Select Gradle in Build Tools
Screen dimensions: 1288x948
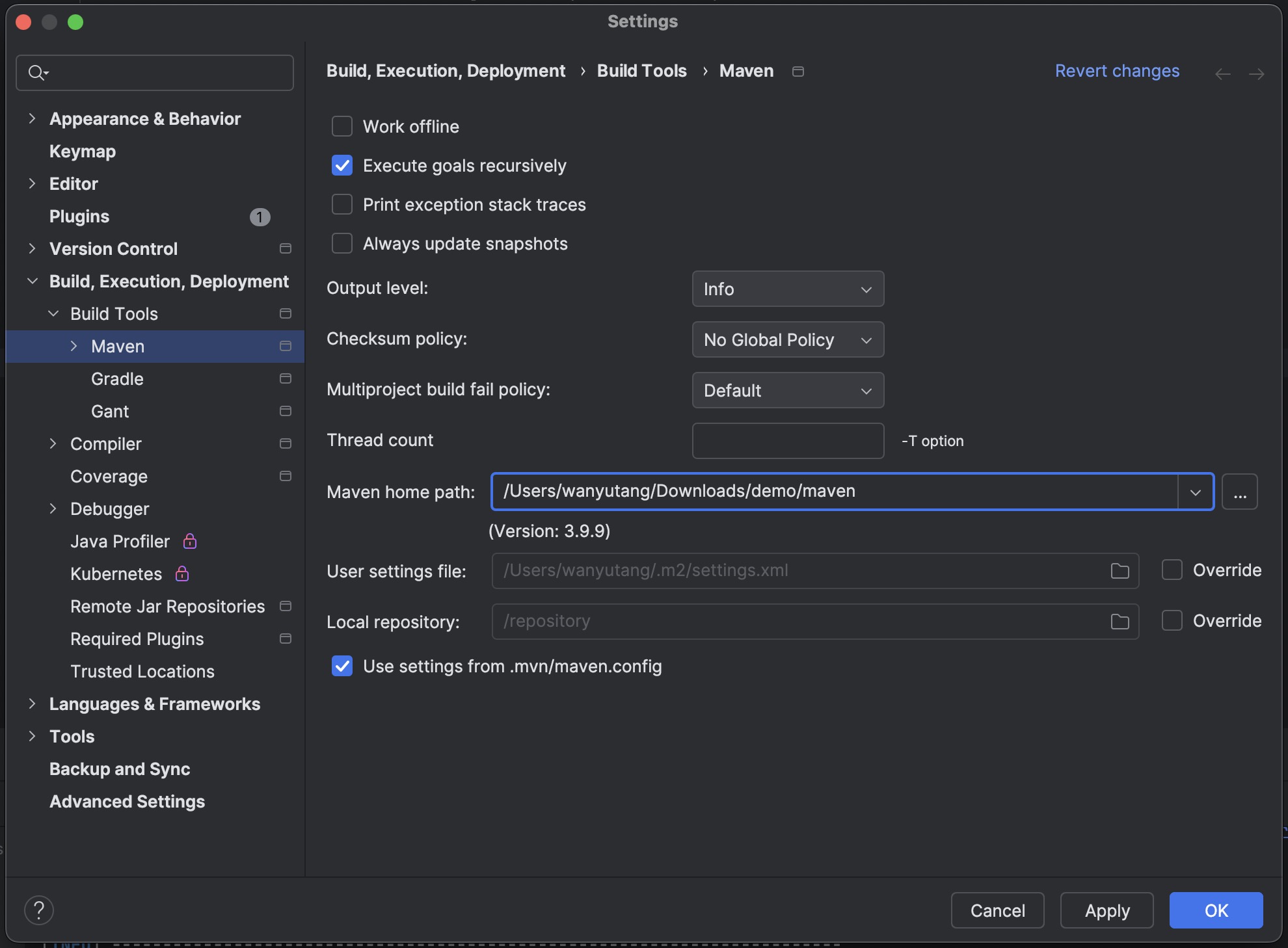point(117,379)
